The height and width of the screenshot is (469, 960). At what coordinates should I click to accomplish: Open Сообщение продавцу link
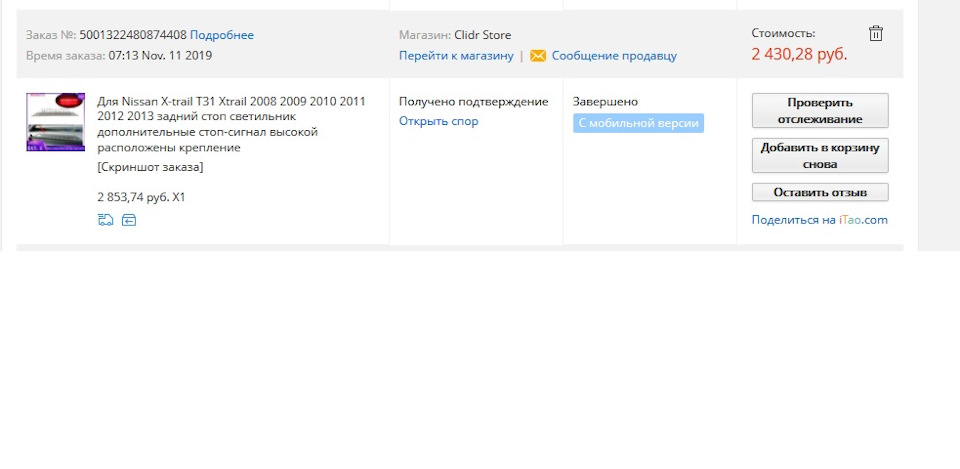pos(614,56)
